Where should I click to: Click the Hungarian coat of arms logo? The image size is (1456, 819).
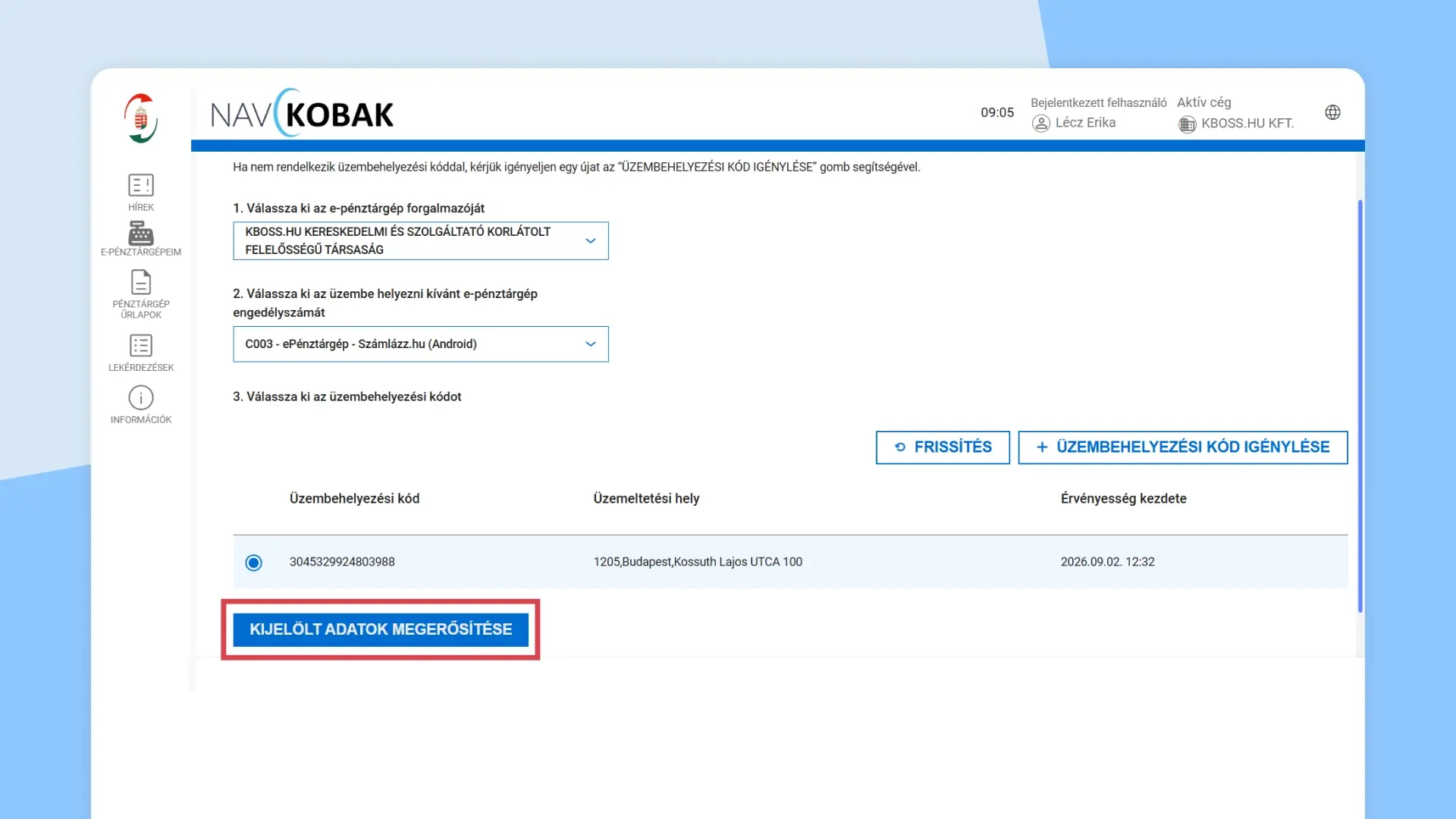pos(141,118)
